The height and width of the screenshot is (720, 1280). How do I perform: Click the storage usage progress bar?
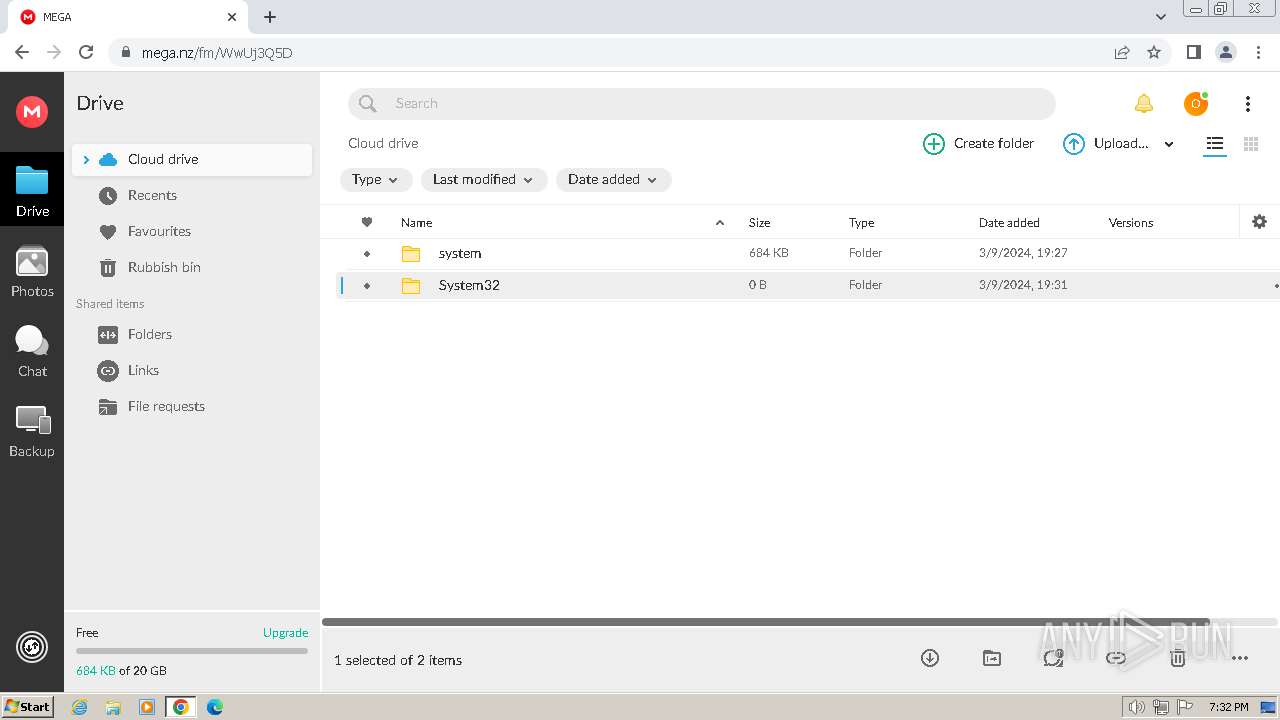tap(192, 651)
